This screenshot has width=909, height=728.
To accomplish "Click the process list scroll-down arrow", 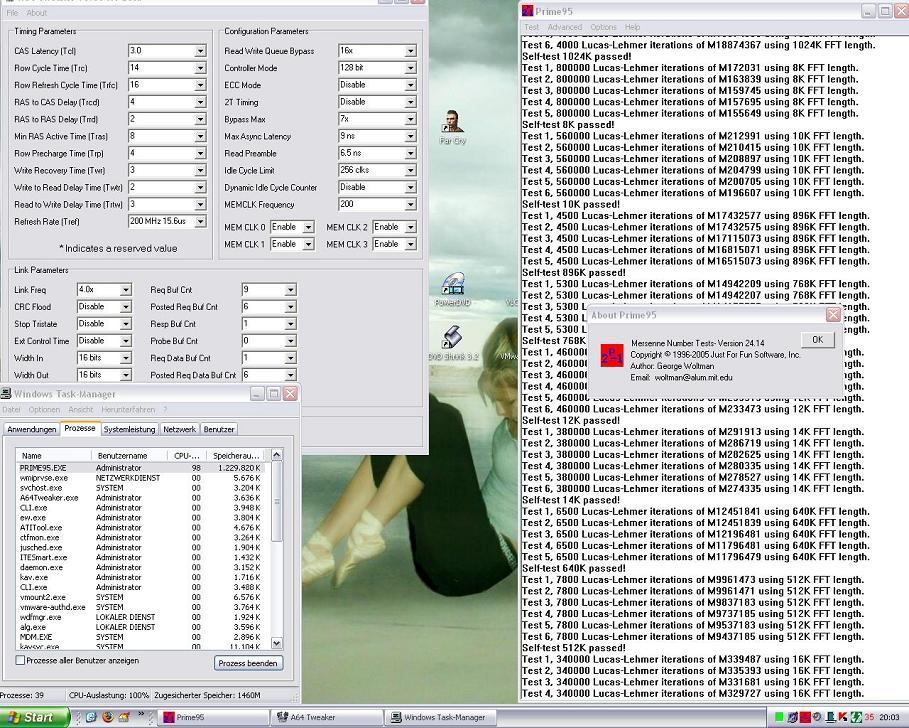I will pos(277,643).
